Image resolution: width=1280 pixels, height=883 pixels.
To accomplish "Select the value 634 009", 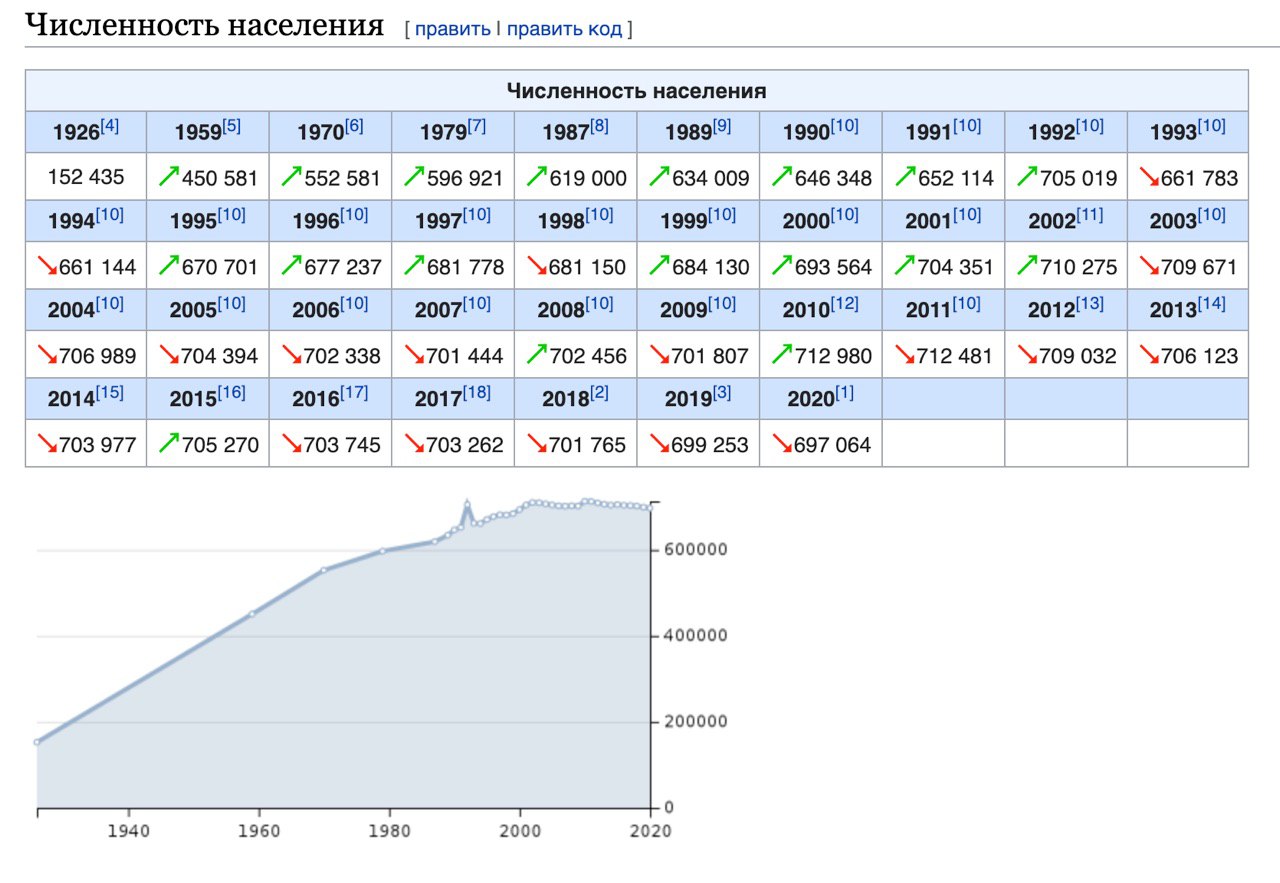I will 709,178.
